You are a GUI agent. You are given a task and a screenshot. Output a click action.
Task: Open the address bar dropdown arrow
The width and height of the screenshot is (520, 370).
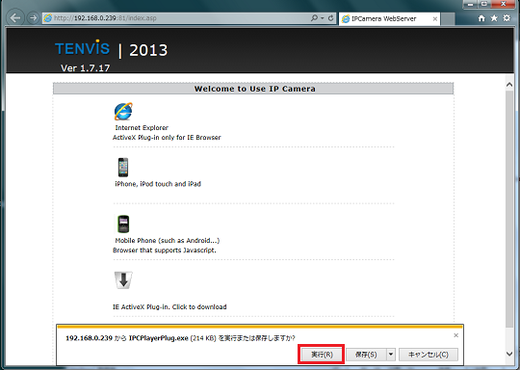322,18
